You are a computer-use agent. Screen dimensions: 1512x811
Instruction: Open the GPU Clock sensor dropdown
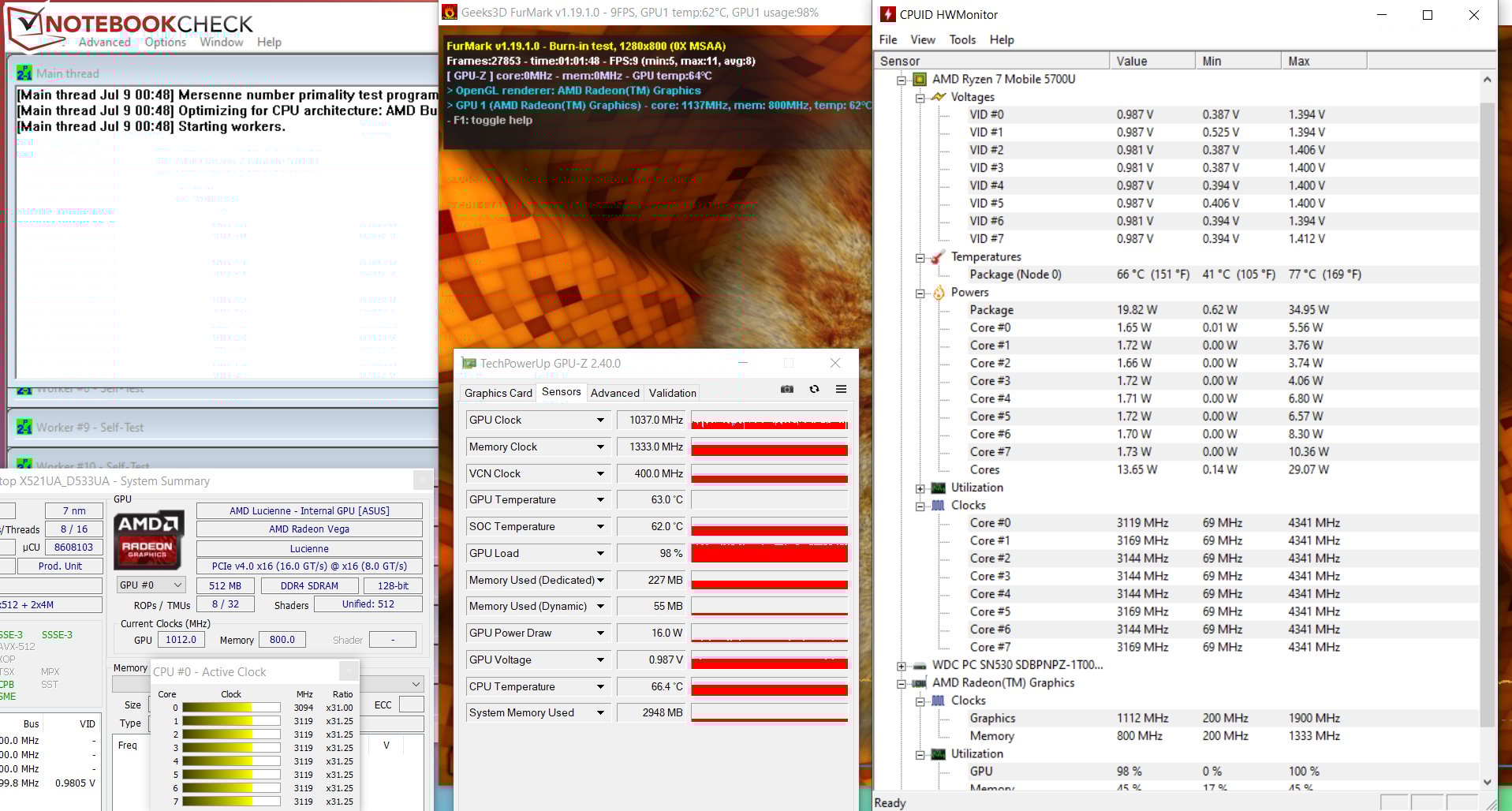(x=600, y=420)
